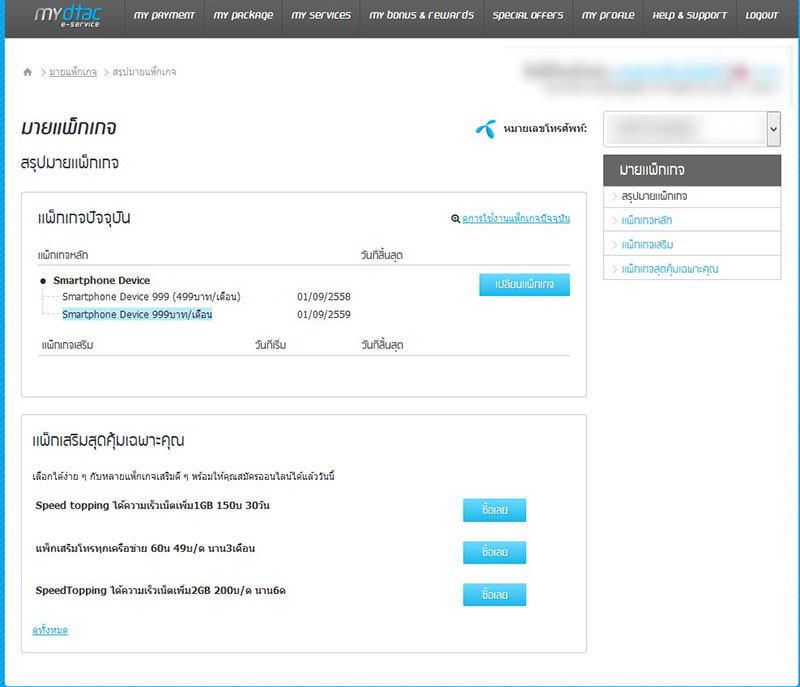Click the Smartphone Device tree root item
The width and height of the screenshot is (800, 687).
(x=102, y=281)
